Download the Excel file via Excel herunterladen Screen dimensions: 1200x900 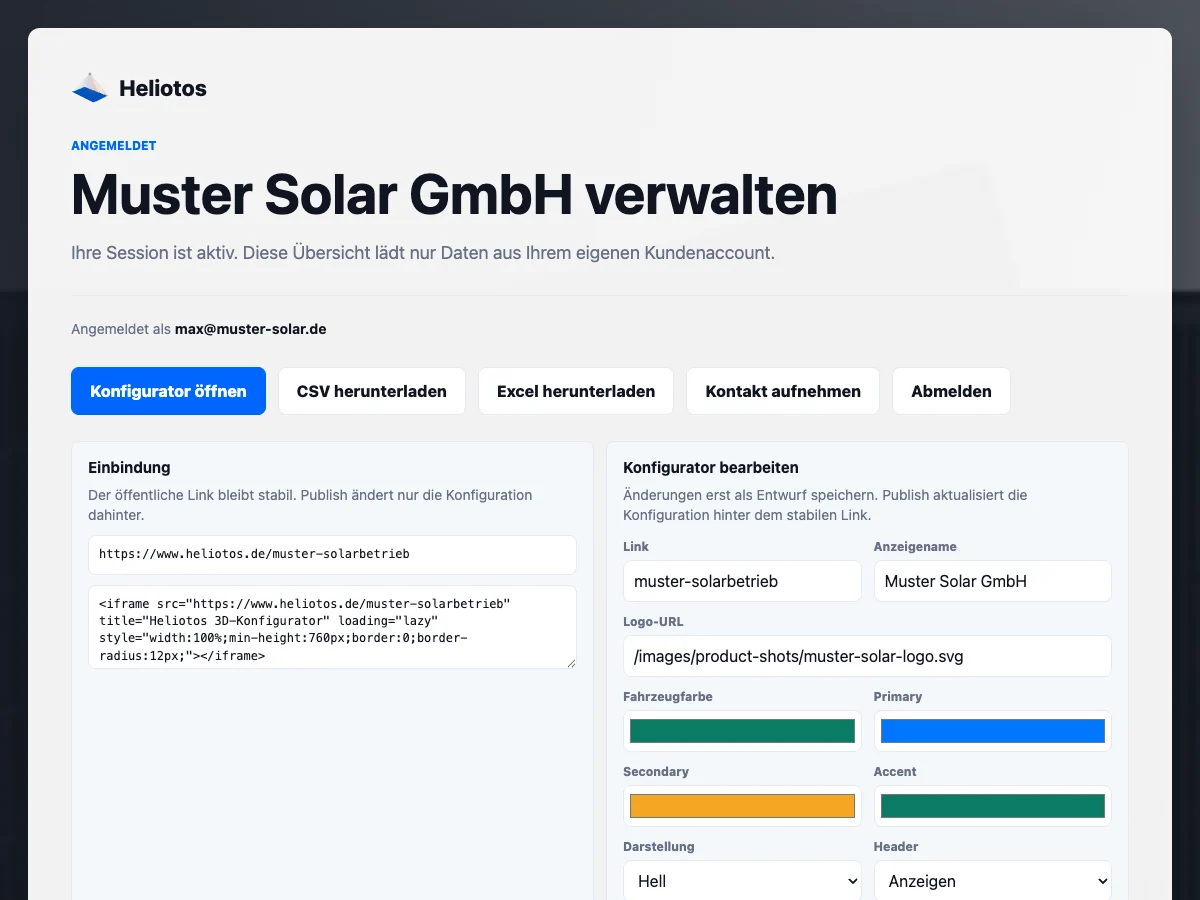[x=576, y=391]
